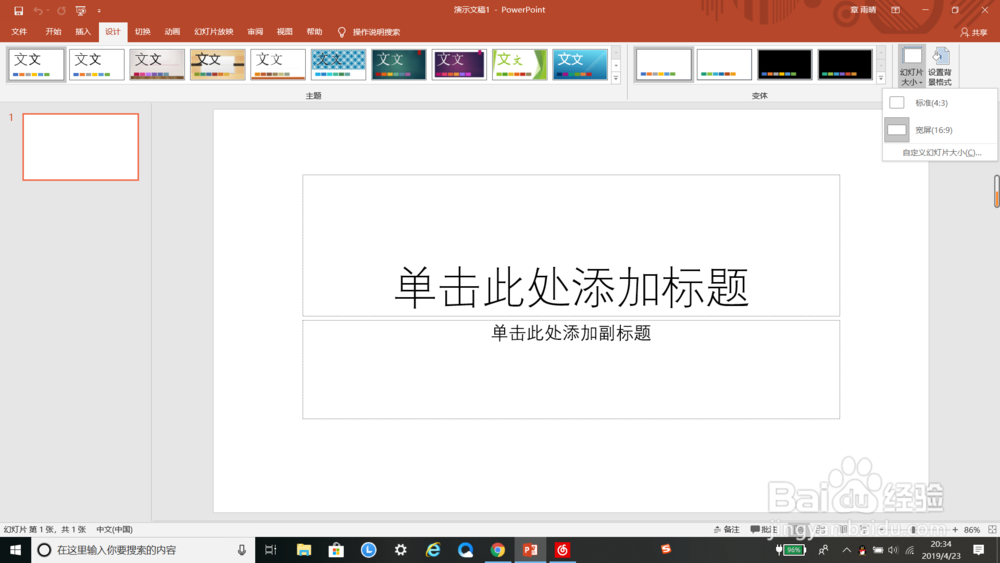Expand the variants gallery more arrow
Viewport: 1000px width, 563px height.
[x=881, y=78]
